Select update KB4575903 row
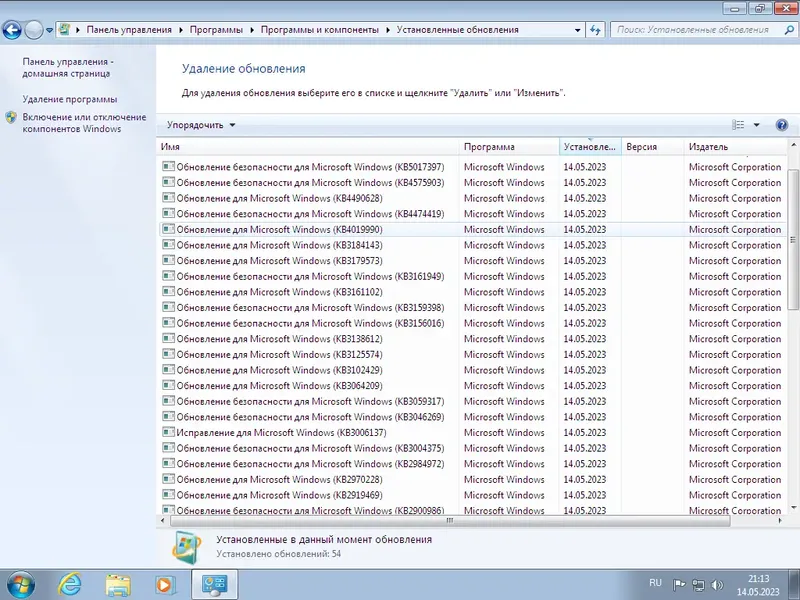Image resolution: width=800 pixels, height=600 pixels. pos(472,183)
